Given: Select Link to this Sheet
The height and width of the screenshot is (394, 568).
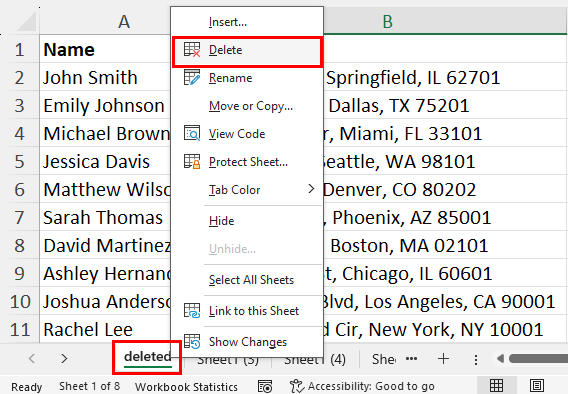Looking at the screenshot, I should click(x=247, y=311).
